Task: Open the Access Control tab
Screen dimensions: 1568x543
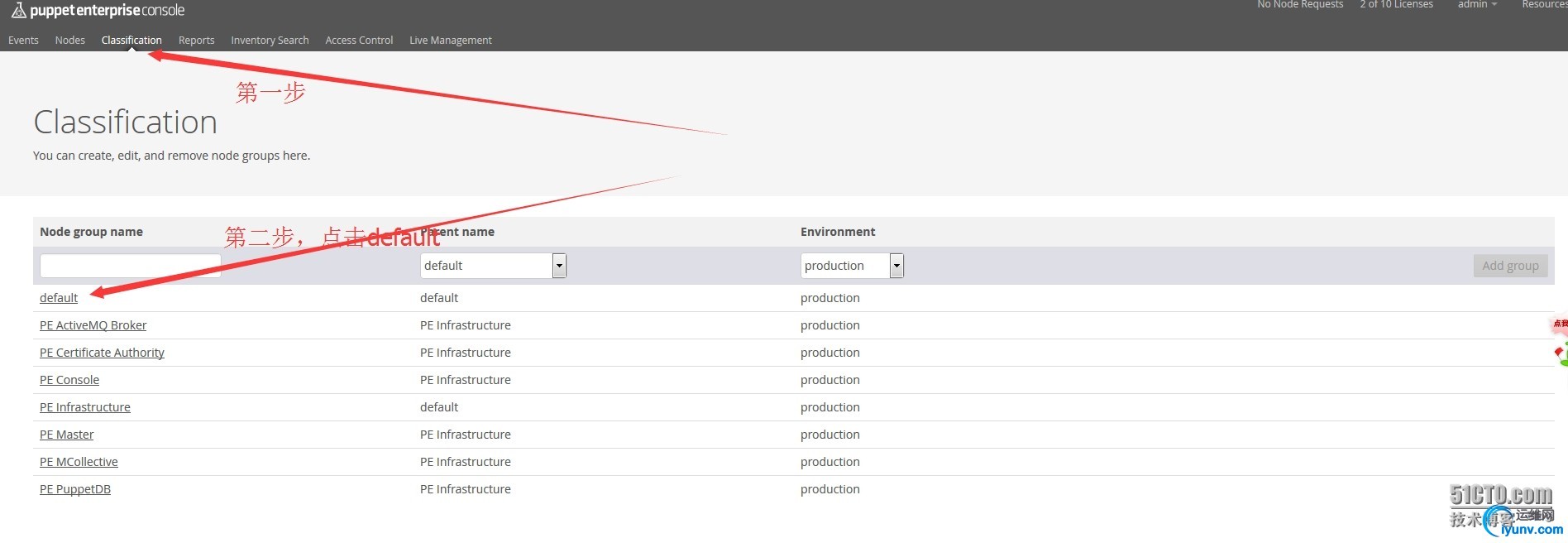Action: [x=359, y=40]
